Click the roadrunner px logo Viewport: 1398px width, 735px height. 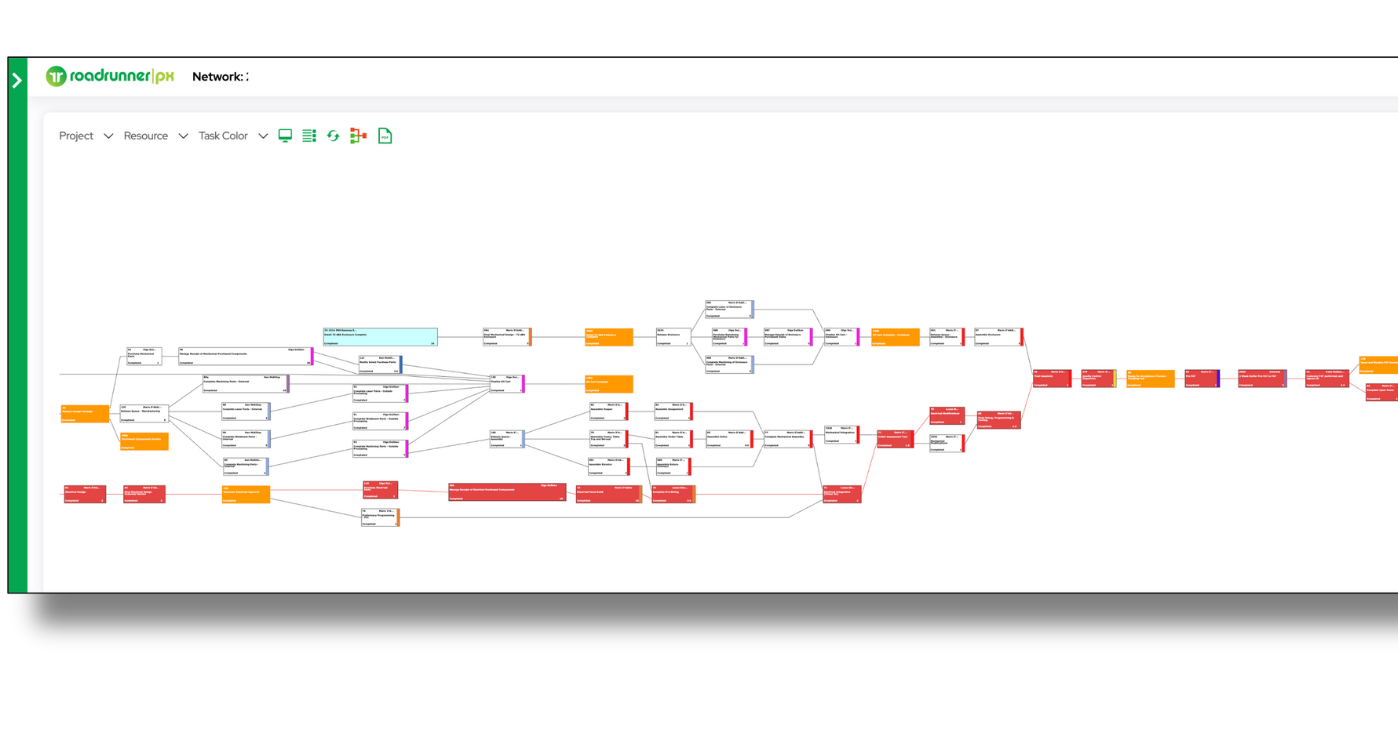pyautogui.click(x=110, y=77)
